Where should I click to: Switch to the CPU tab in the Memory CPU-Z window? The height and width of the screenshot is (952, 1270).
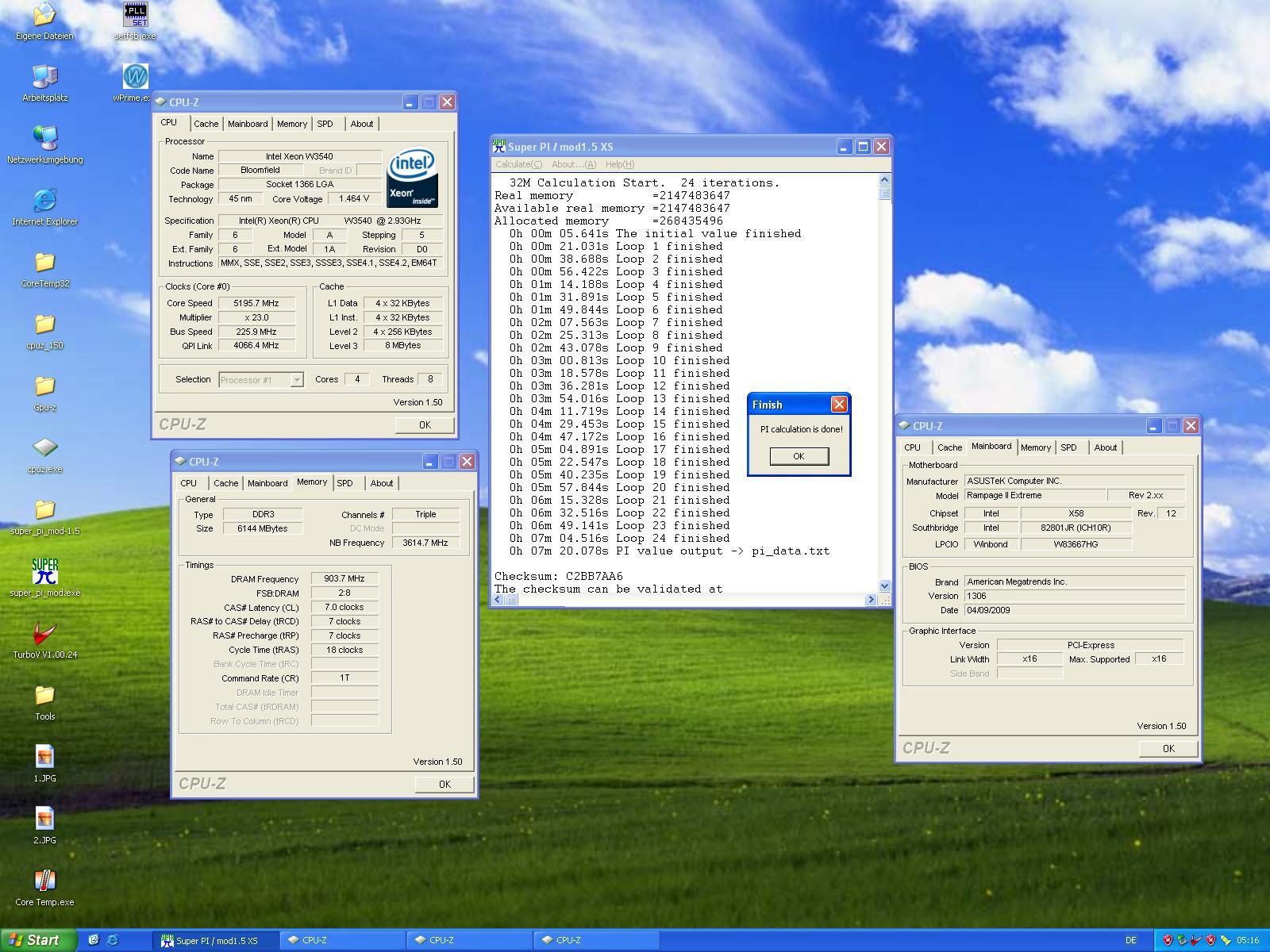tap(188, 483)
